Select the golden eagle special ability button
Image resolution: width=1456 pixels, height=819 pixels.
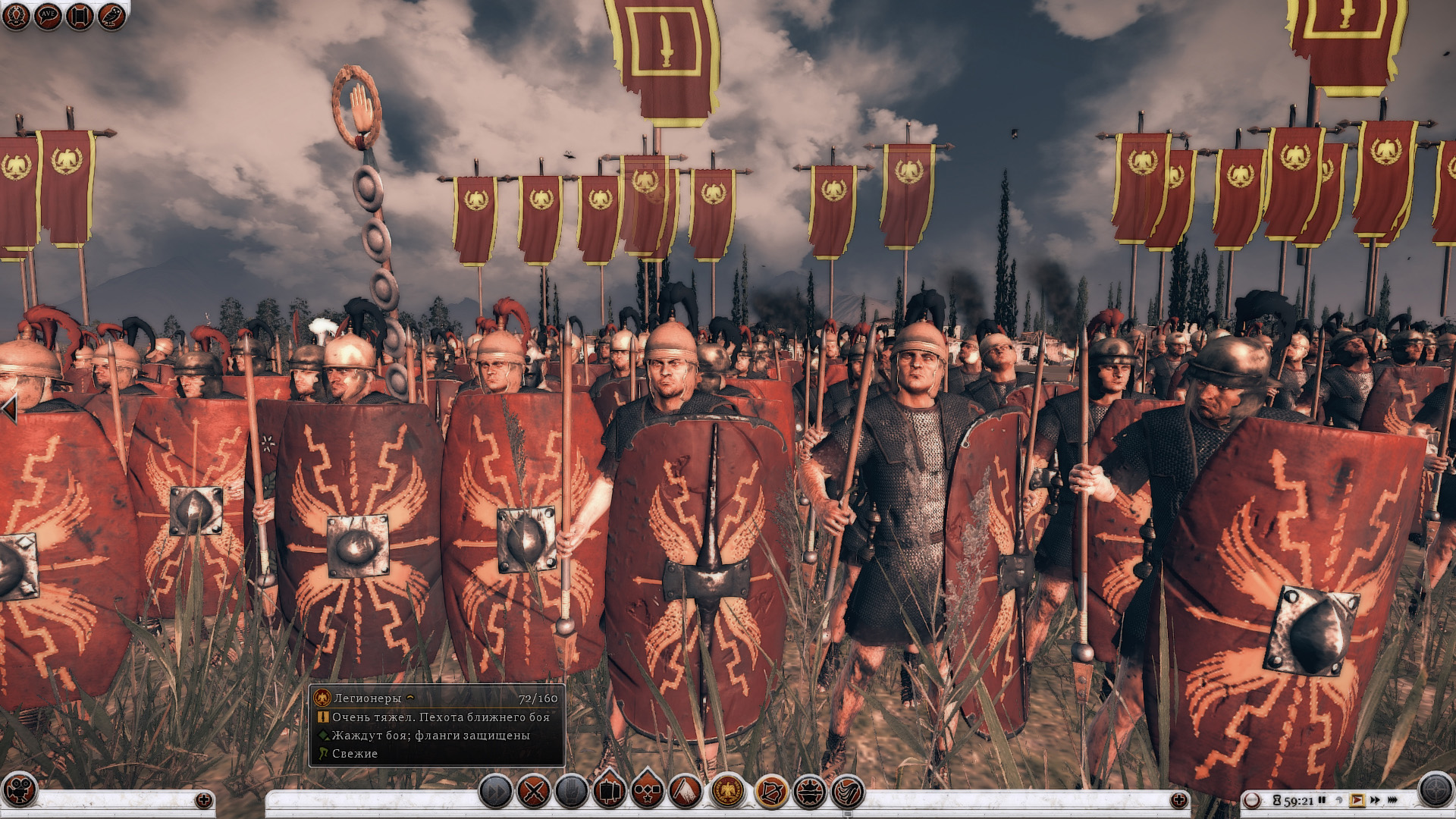coord(727,792)
